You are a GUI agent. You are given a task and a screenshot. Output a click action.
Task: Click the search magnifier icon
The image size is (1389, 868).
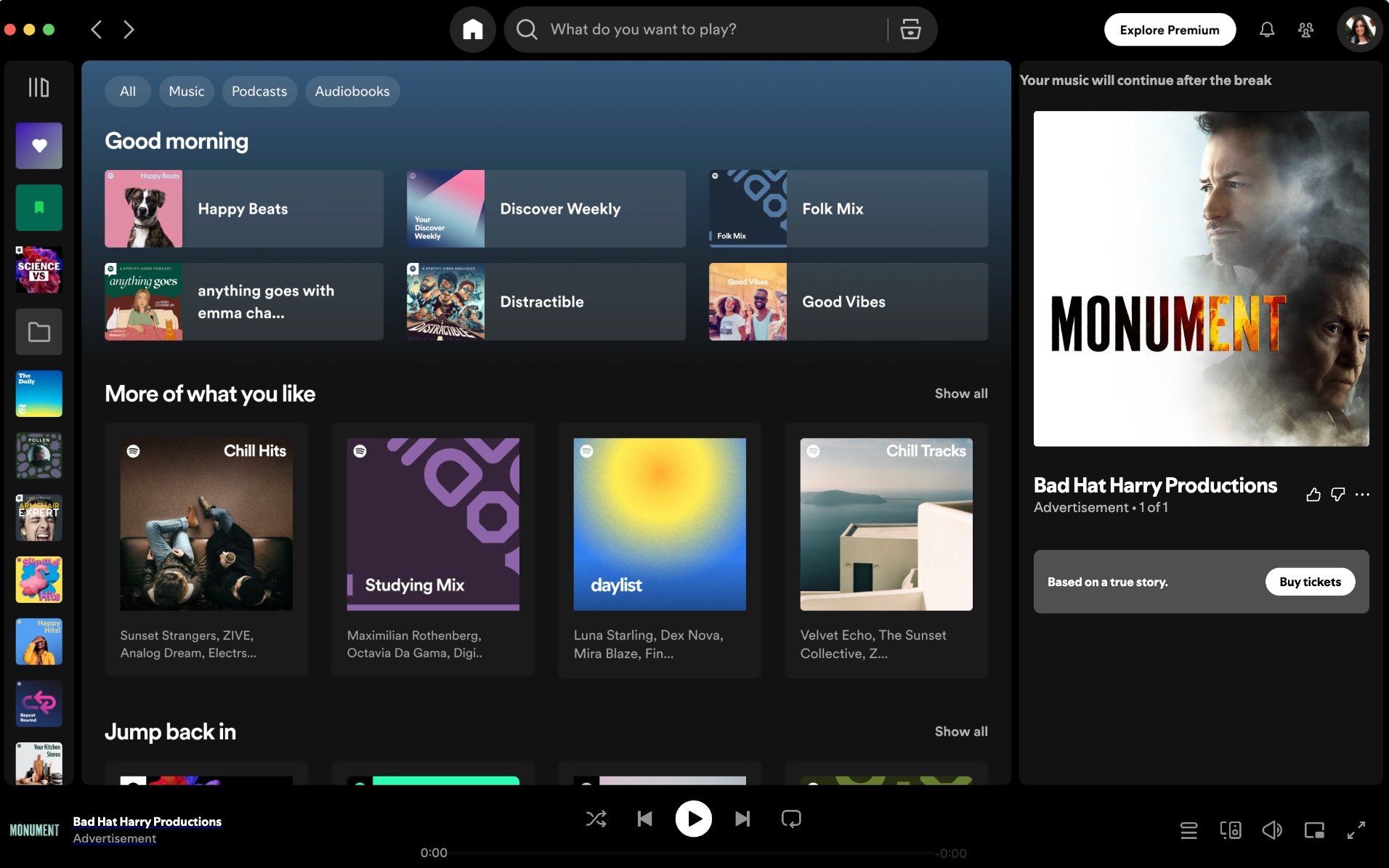[527, 30]
